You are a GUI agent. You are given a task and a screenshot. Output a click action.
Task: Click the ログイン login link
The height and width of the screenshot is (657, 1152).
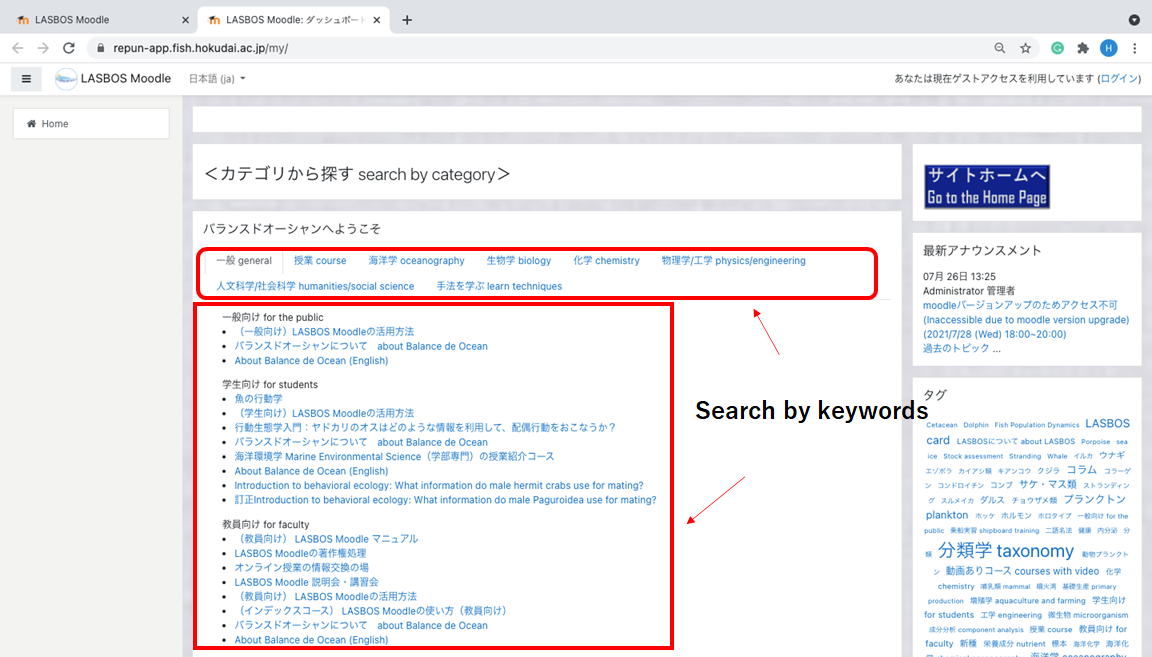pos(1119,79)
